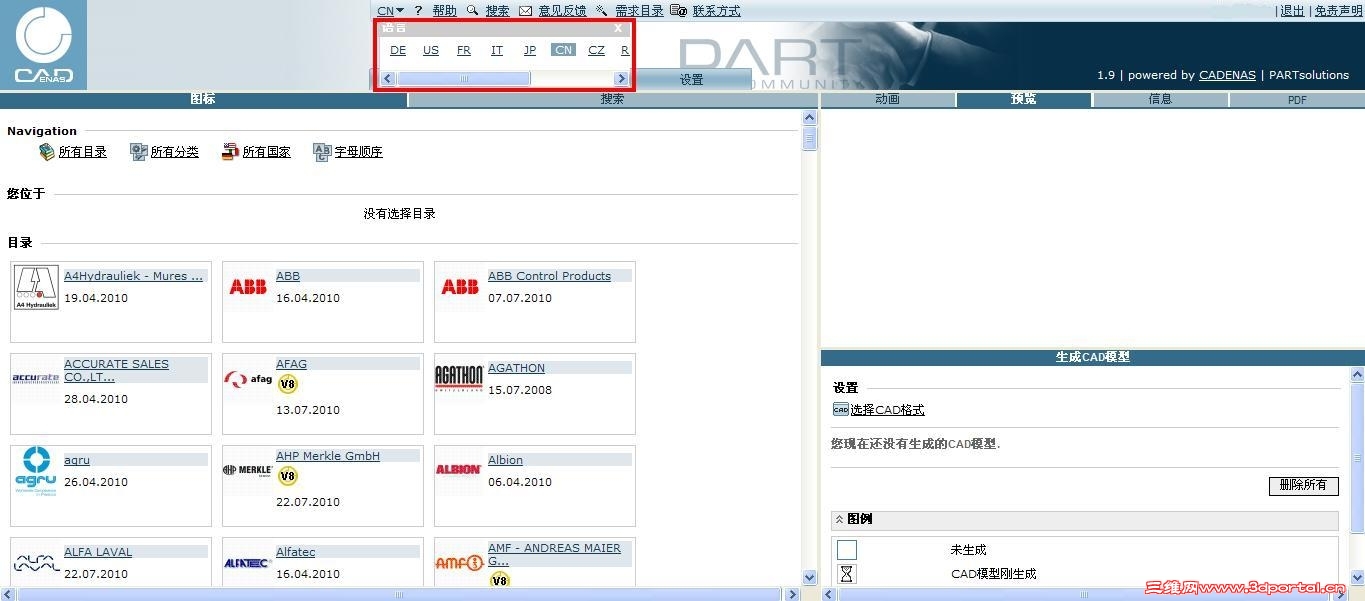Click the A4 Hydrauliek logo thumbnail
Screen dimensions: 1365x601
[36, 288]
